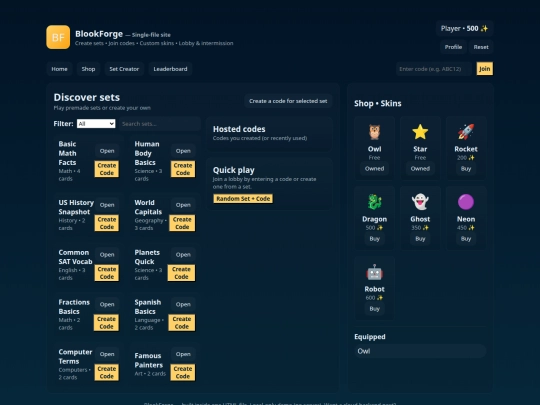
Task: Open the Basic Math Facts set
Action: [107, 151]
